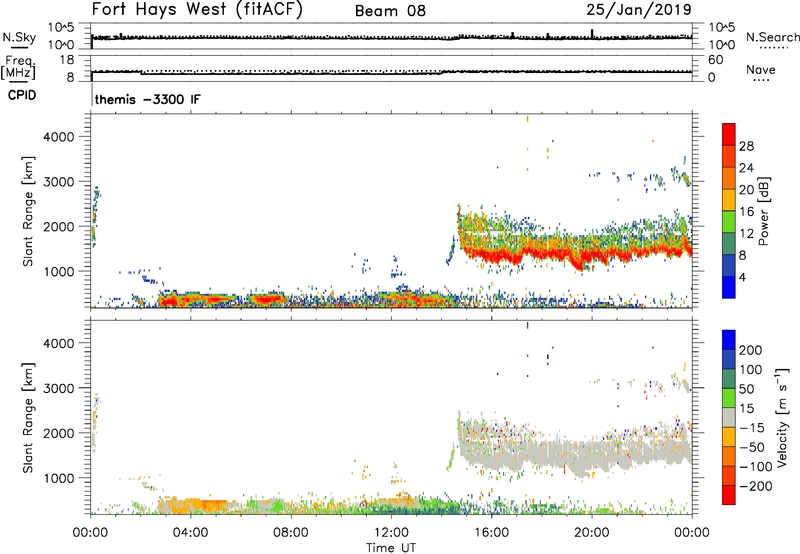Click the 'N.Sky' axis label
Viewport: 800px width, 554px height.
(19, 37)
